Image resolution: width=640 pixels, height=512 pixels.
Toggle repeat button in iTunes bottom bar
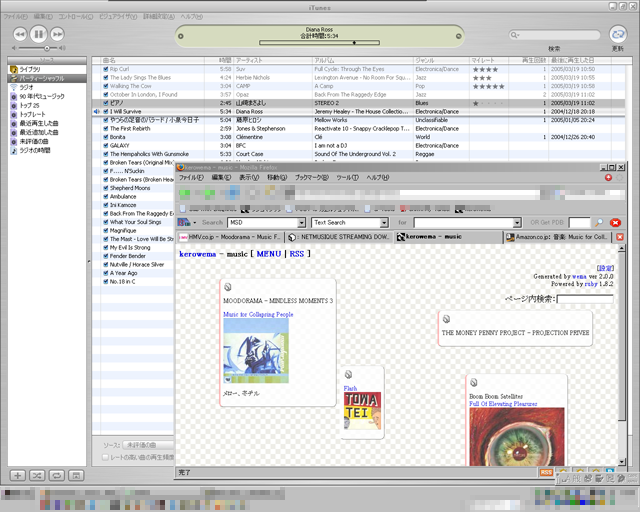coord(56,475)
